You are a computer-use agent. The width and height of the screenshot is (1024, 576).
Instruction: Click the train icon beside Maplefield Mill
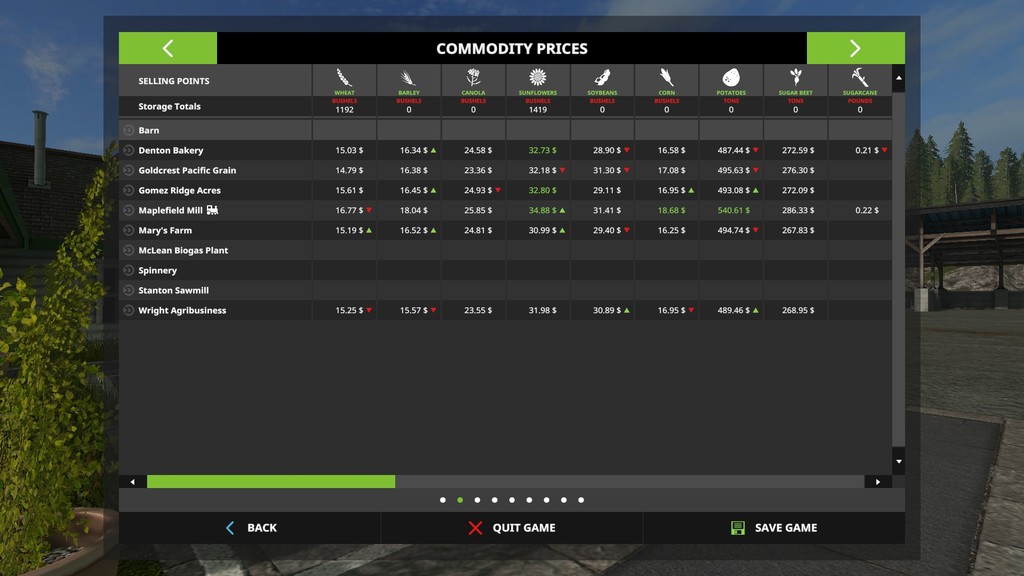tap(212, 210)
